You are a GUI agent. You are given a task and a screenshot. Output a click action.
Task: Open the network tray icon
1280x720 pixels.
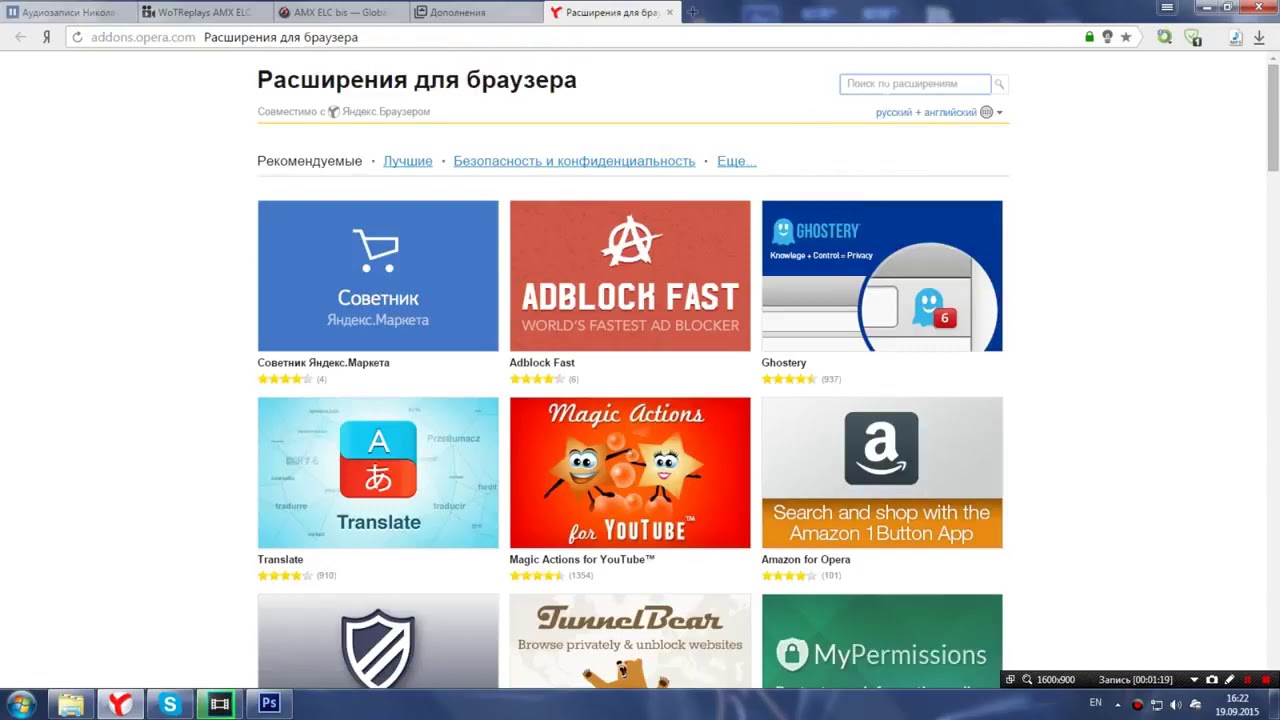(x=1156, y=704)
